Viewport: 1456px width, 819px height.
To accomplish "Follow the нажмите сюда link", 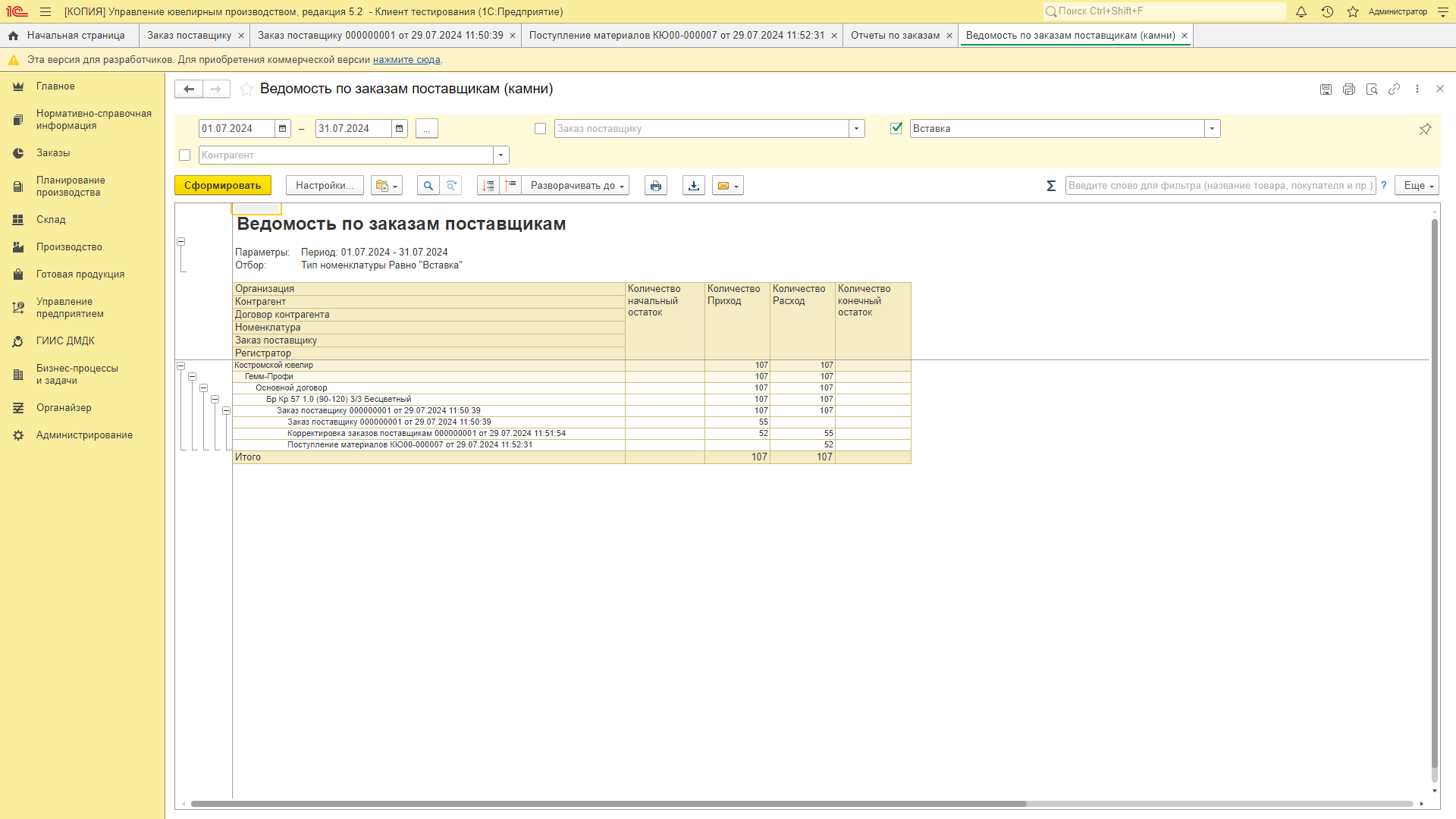I will [x=406, y=60].
